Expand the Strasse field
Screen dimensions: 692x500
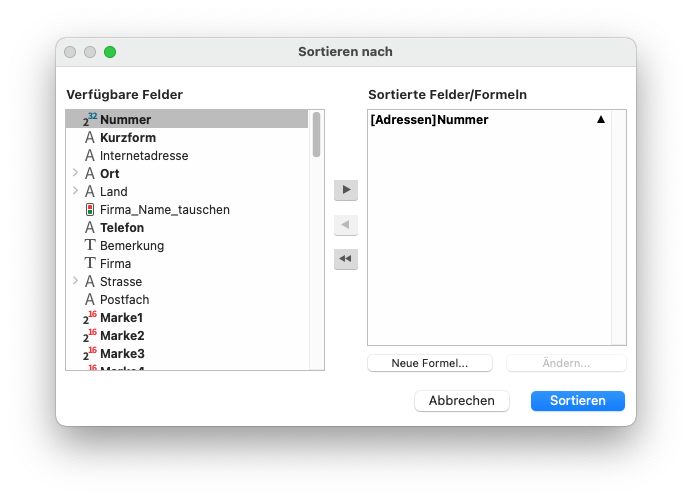click(x=75, y=282)
